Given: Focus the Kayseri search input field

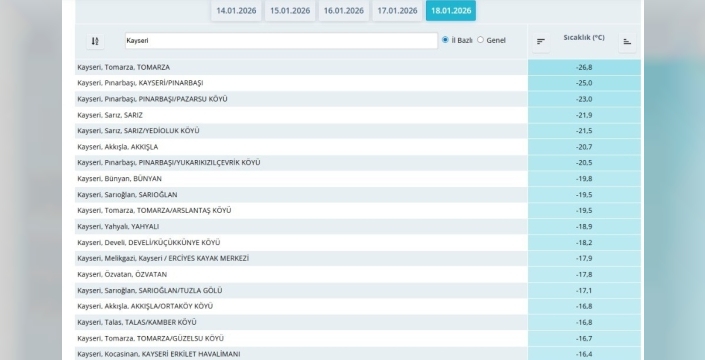Looking at the screenshot, I should point(281,40).
